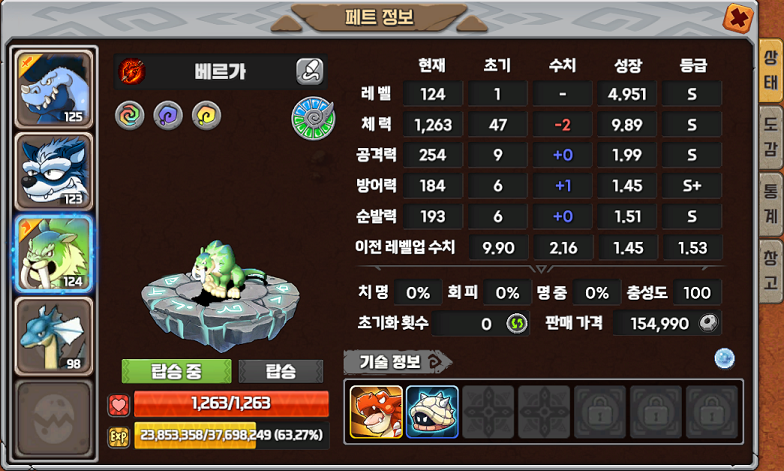
Task: Open the 상태 side tab
Action: pyautogui.click(x=770, y=70)
